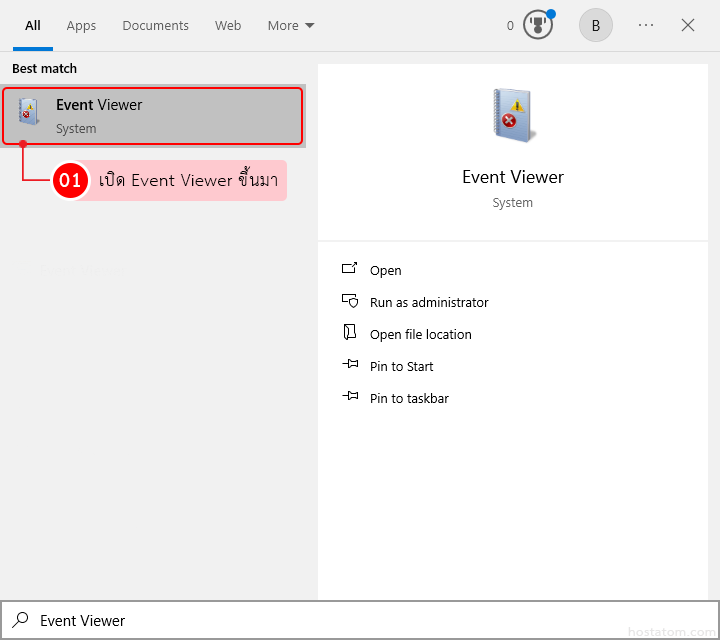Click the large Event Viewer icon in preview pane
Viewport: 720px width, 640px height.
[513, 116]
